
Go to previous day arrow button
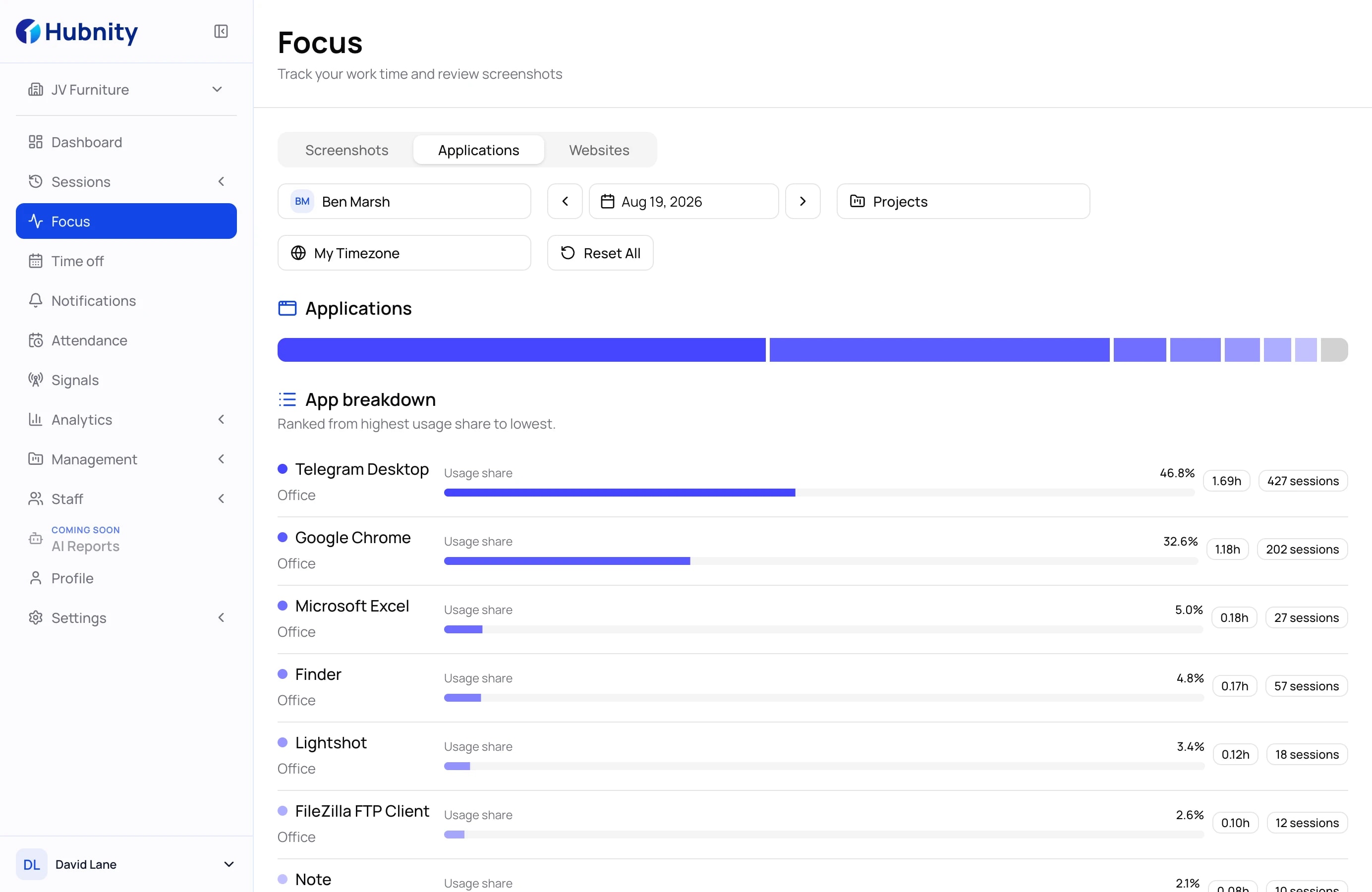click(565, 201)
